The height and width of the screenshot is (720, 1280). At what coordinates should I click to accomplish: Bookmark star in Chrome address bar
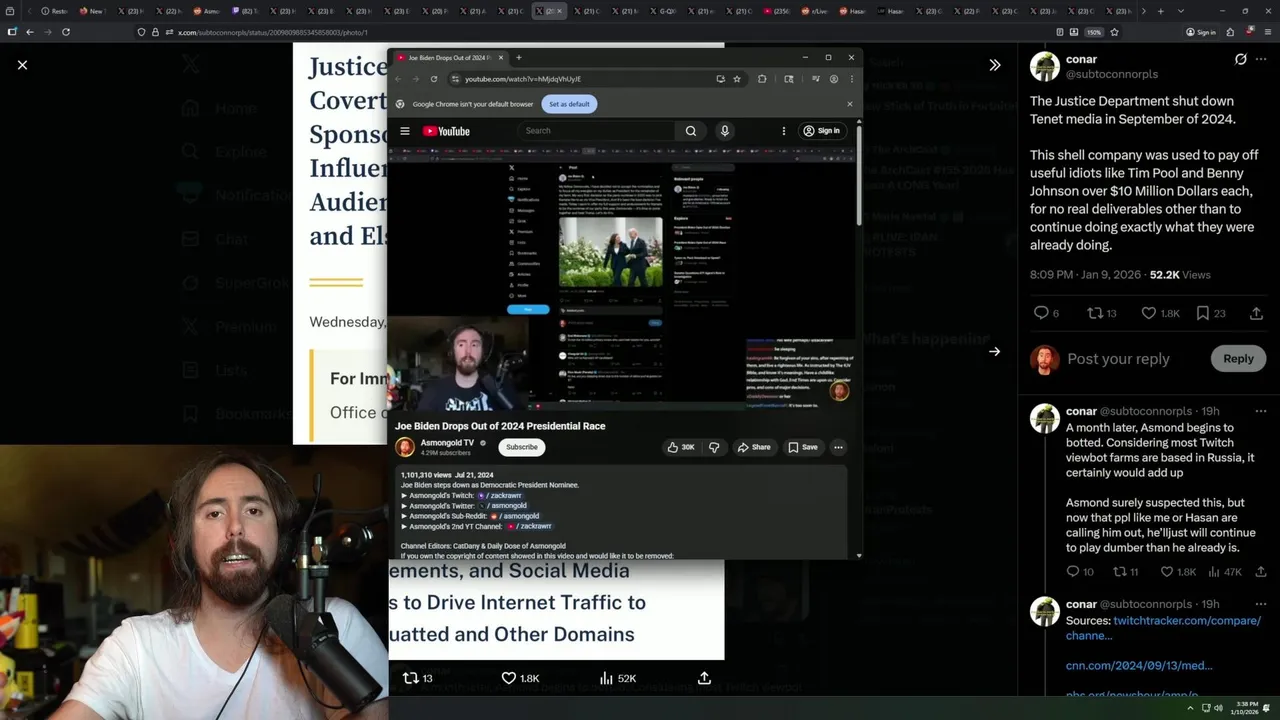737,79
